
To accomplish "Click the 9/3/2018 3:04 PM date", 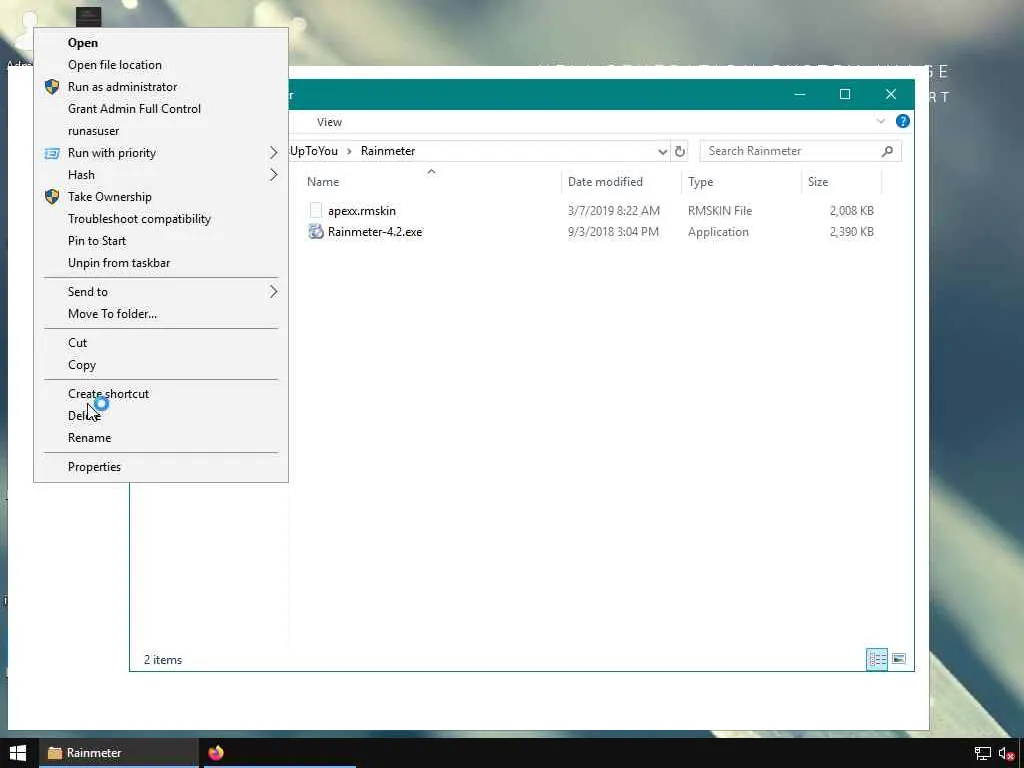I will coord(613,232).
